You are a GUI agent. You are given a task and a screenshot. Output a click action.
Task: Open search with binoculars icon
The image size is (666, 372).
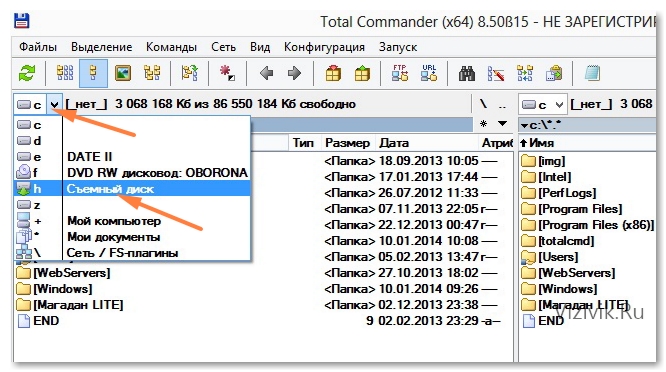[467, 73]
